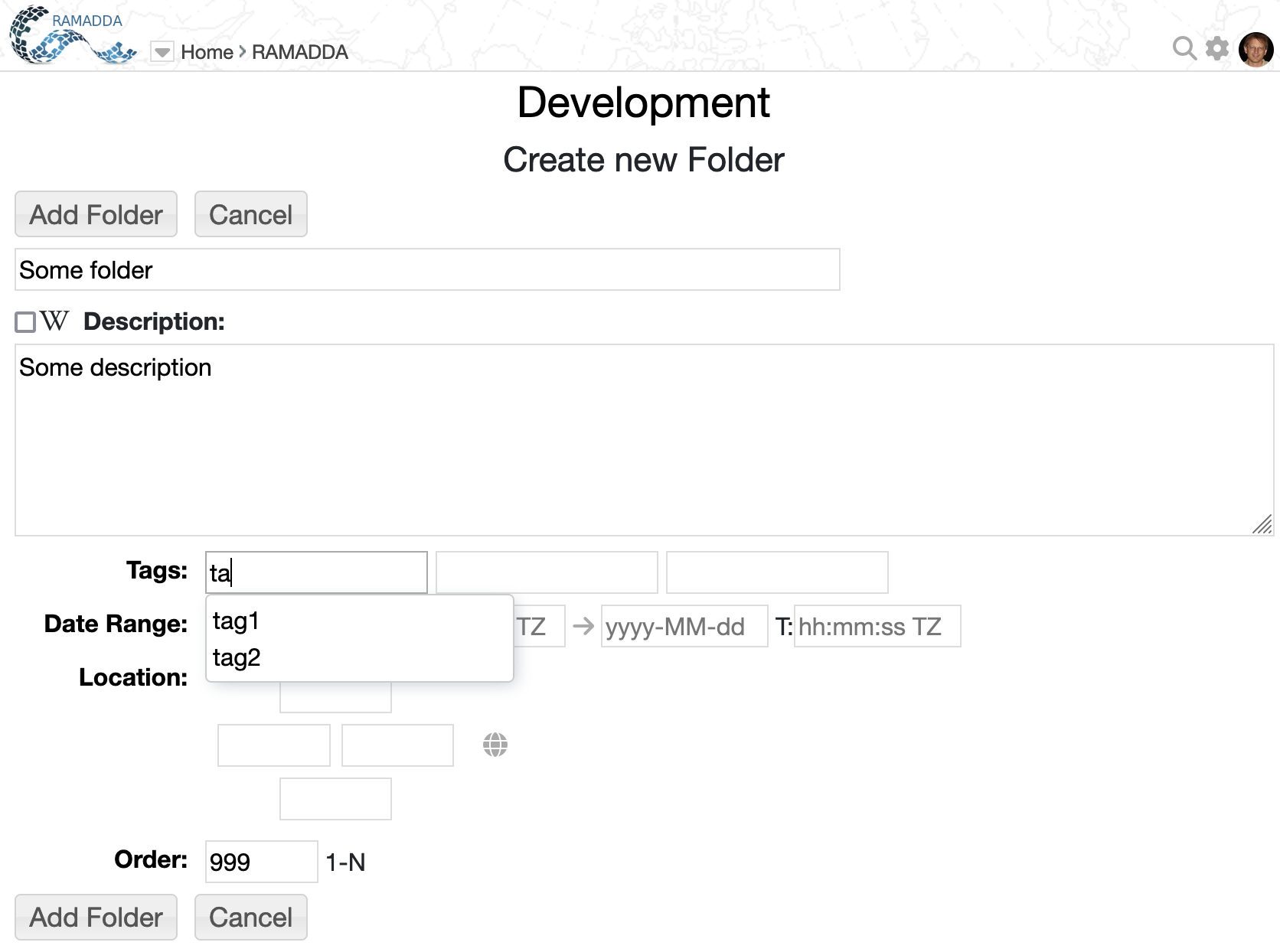Enable the wiki text checkbox
This screenshot has width=1280, height=952.
(25, 322)
